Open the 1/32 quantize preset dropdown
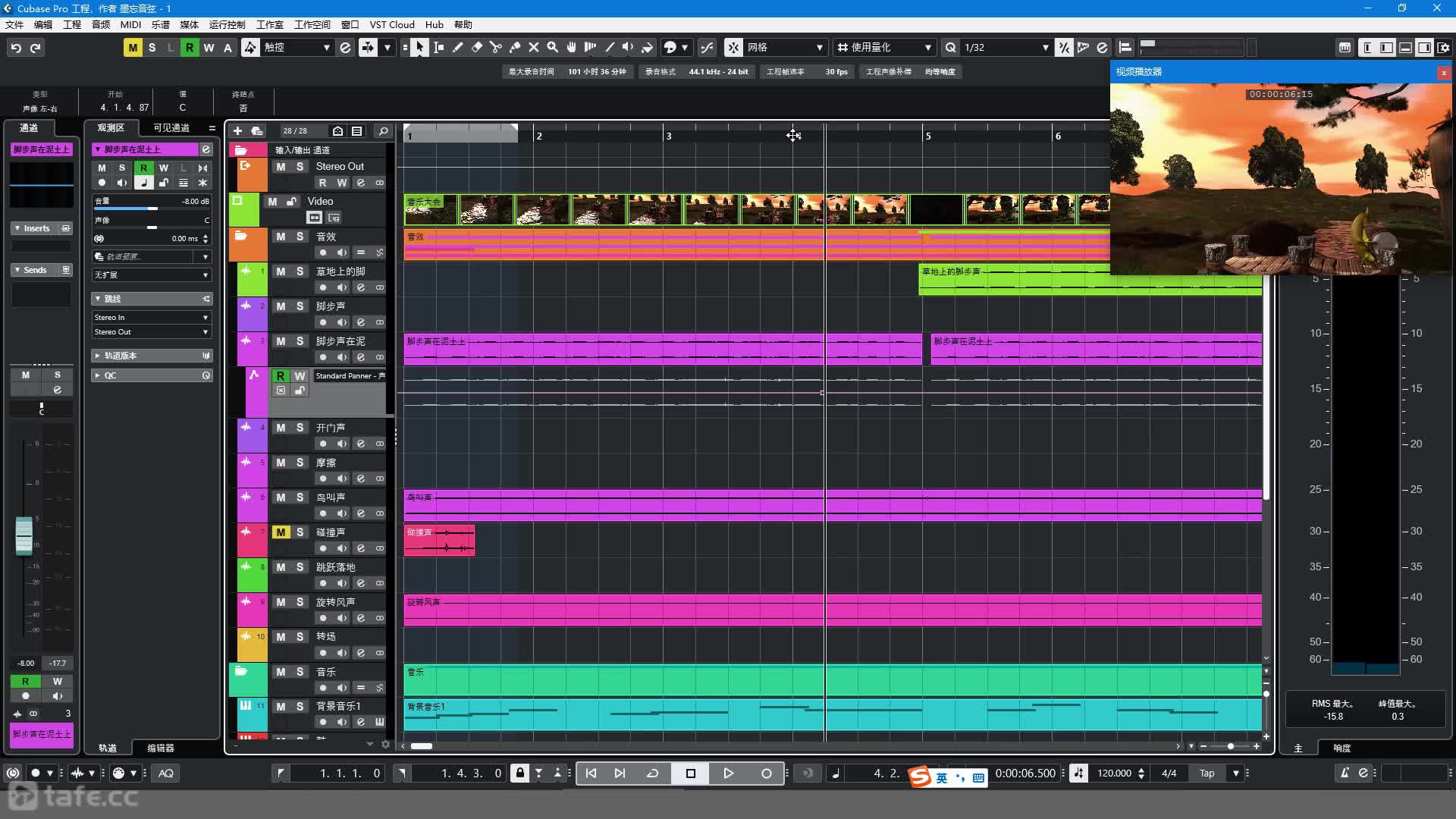The height and width of the screenshot is (819, 1456). pyautogui.click(x=1006, y=47)
